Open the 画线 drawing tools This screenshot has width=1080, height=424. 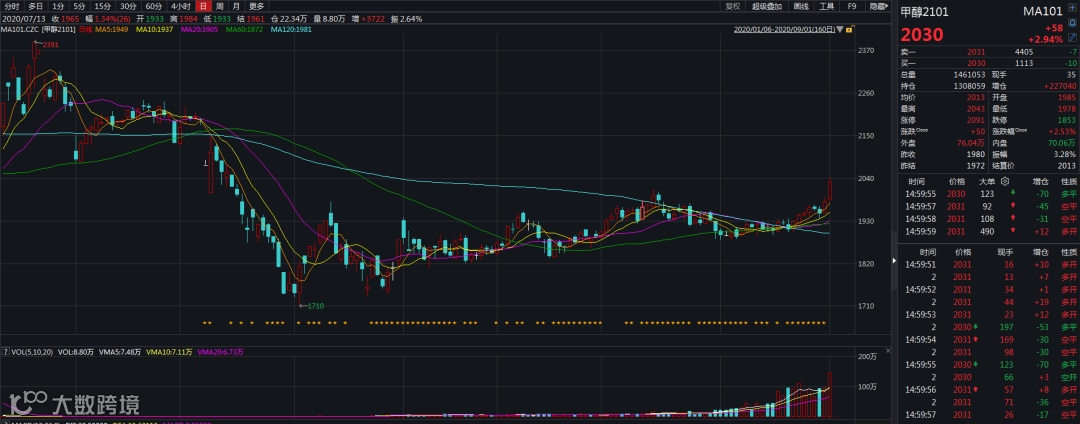pyautogui.click(x=800, y=6)
